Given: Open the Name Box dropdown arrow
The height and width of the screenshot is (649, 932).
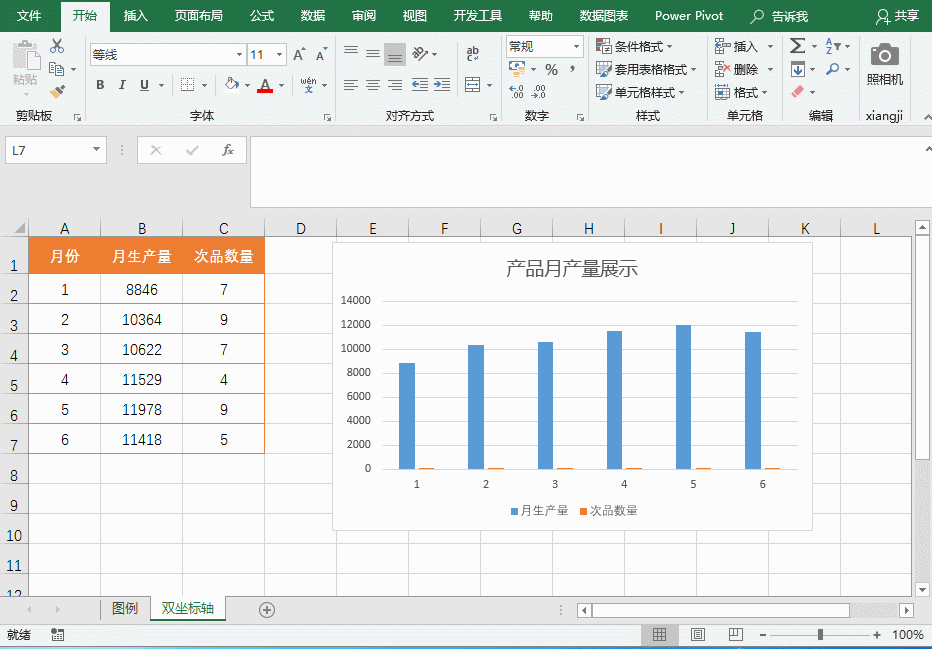Looking at the screenshot, I should point(97,150).
